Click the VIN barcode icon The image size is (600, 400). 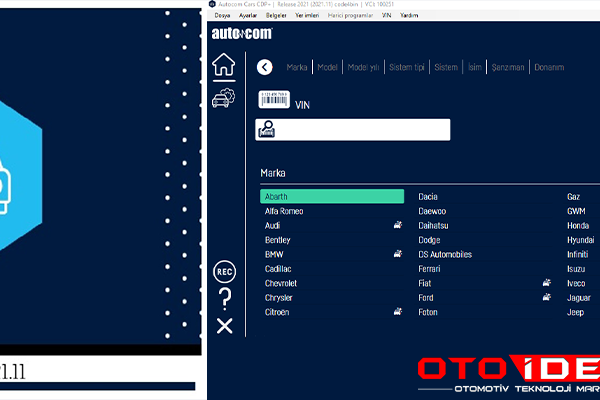click(274, 100)
